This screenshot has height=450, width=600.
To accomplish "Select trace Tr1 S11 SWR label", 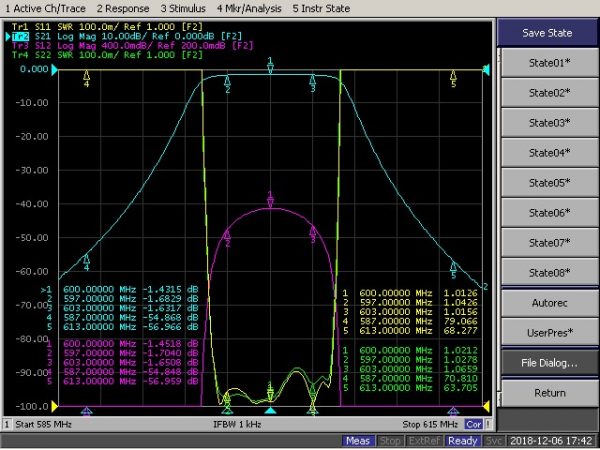I will 107,27.
